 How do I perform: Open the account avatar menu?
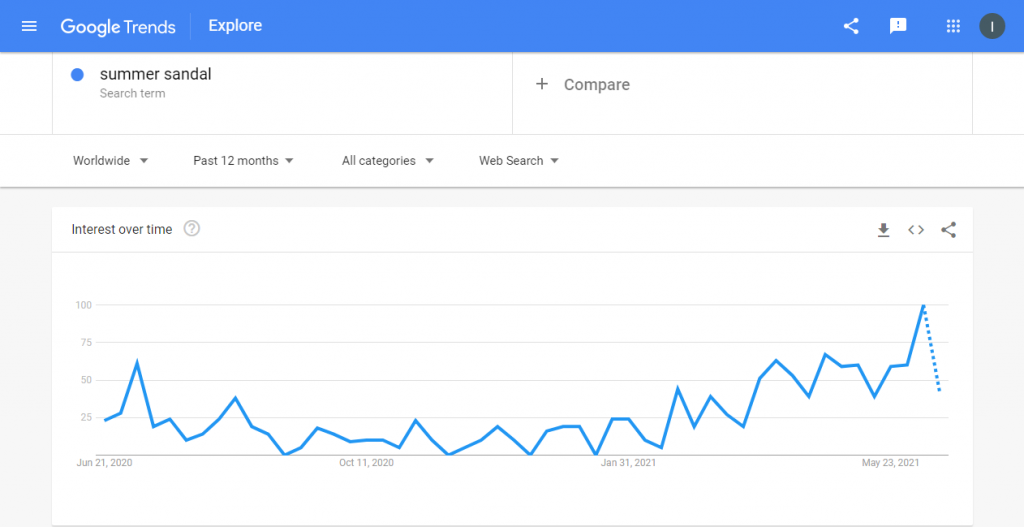click(x=991, y=26)
